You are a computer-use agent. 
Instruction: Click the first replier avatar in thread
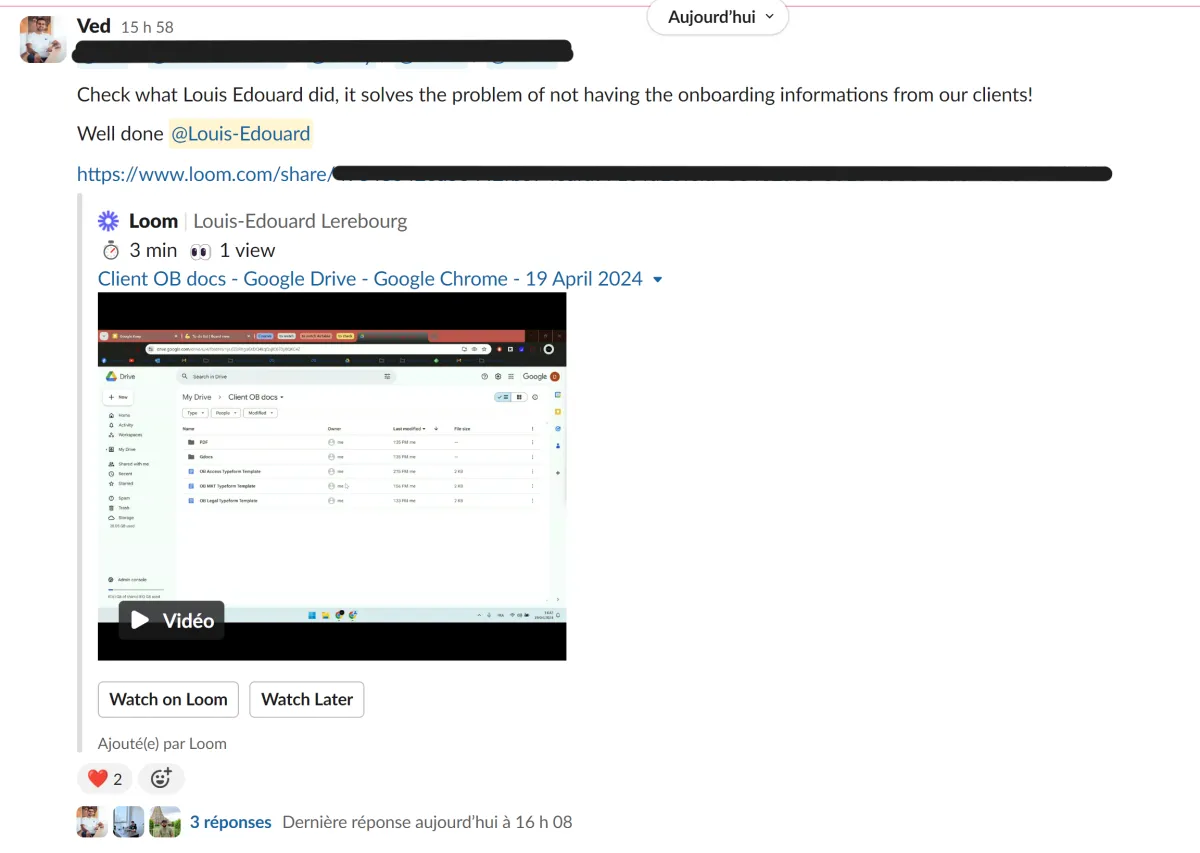[x=93, y=821]
